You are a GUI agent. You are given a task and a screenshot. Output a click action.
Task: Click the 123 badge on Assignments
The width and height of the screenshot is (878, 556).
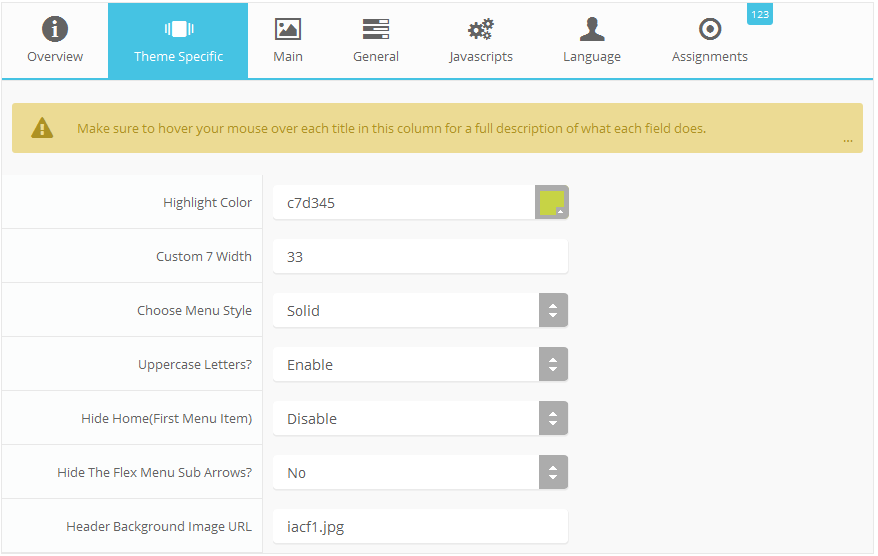pyautogui.click(x=760, y=14)
